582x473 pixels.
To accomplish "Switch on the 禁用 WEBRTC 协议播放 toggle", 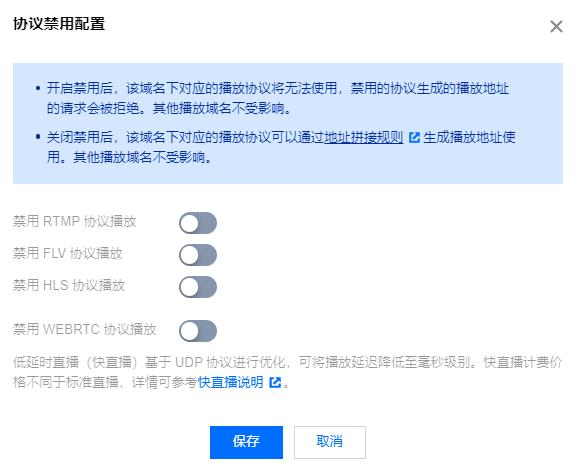I will 198,331.
